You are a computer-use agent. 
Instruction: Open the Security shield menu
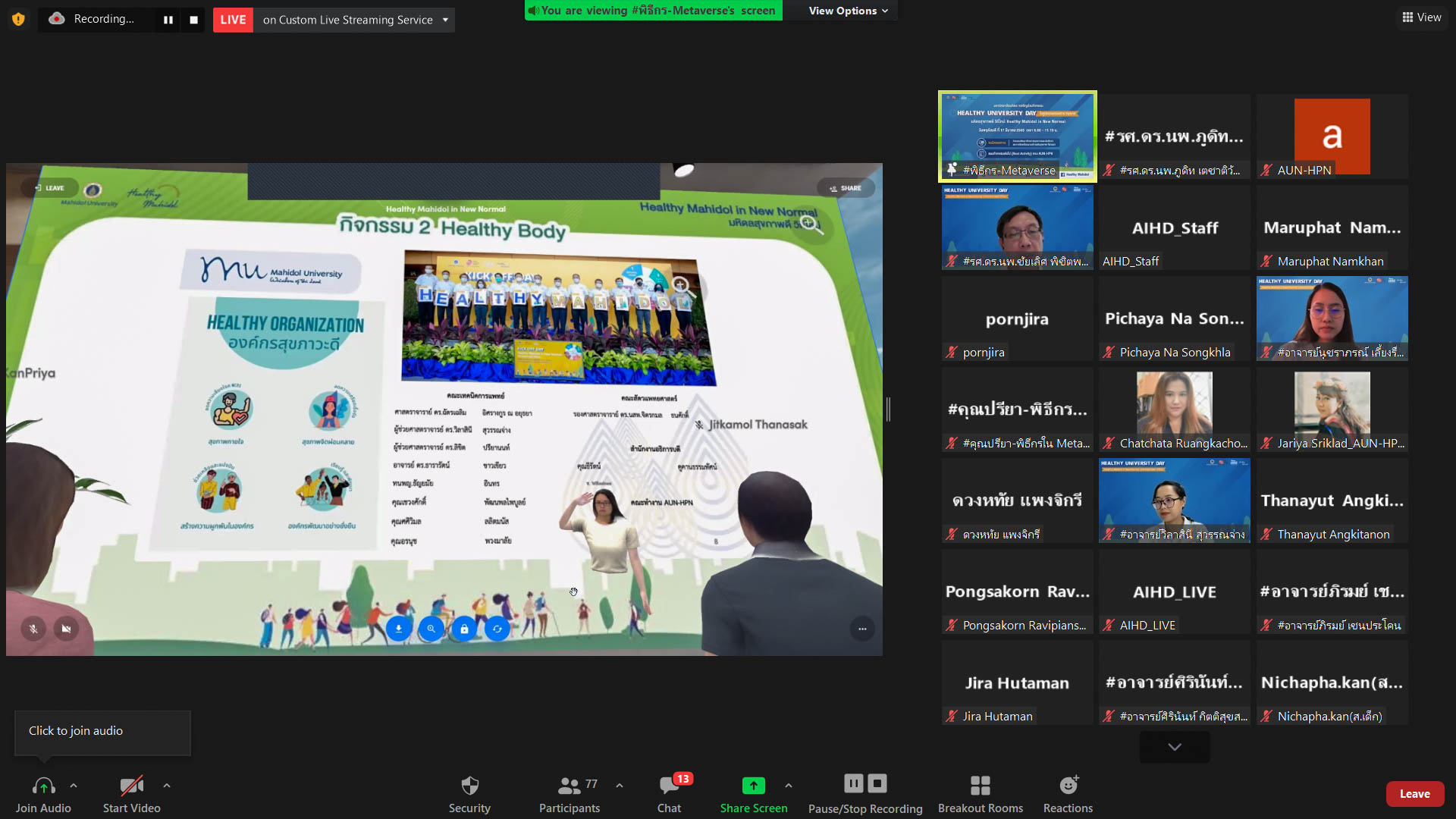[x=469, y=794]
